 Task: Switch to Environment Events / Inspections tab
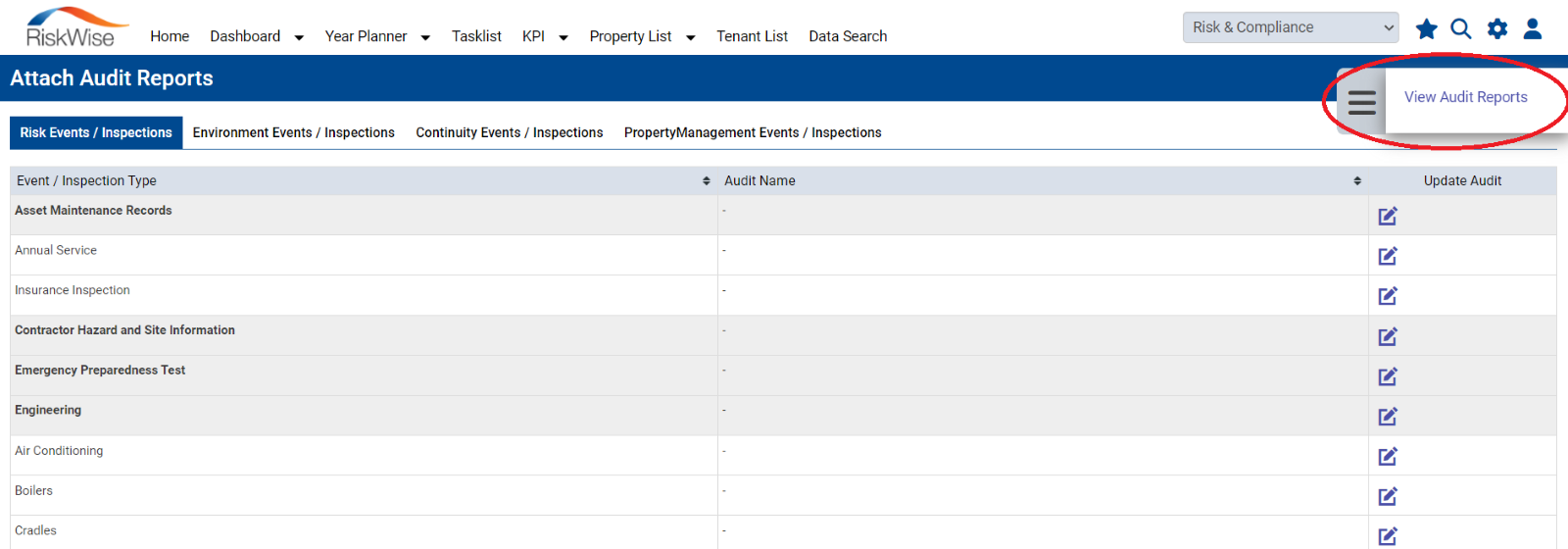click(x=293, y=132)
